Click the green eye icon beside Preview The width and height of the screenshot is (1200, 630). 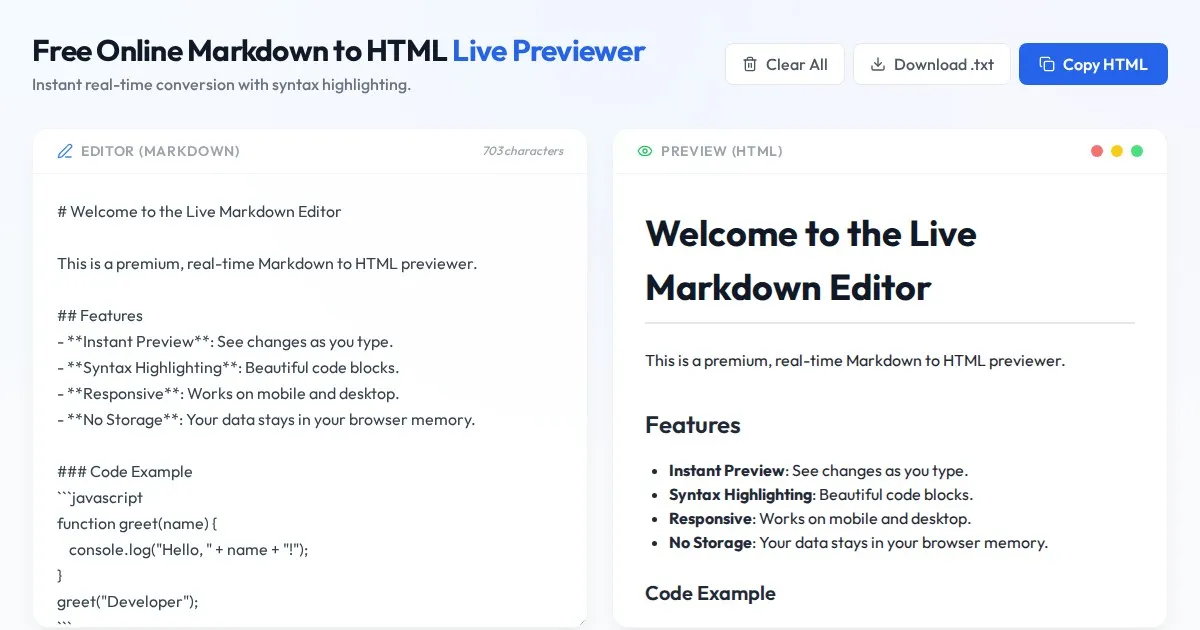pyautogui.click(x=645, y=152)
